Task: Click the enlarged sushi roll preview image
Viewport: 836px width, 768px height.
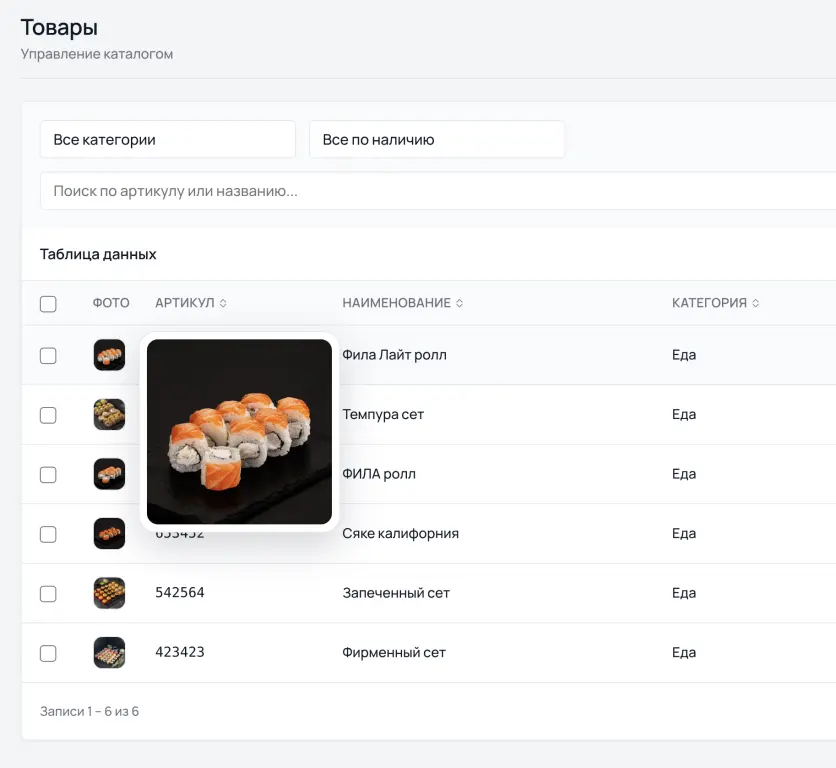Action: click(x=239, y=431)
